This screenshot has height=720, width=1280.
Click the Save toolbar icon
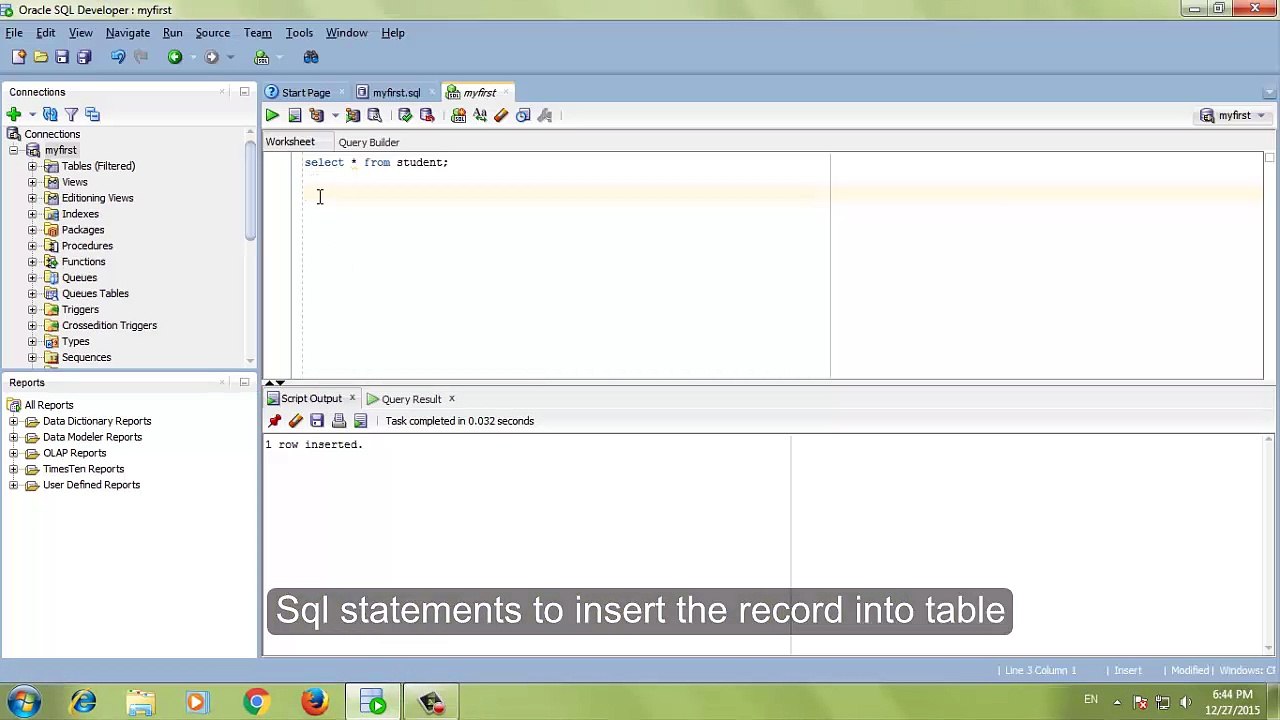62,57
